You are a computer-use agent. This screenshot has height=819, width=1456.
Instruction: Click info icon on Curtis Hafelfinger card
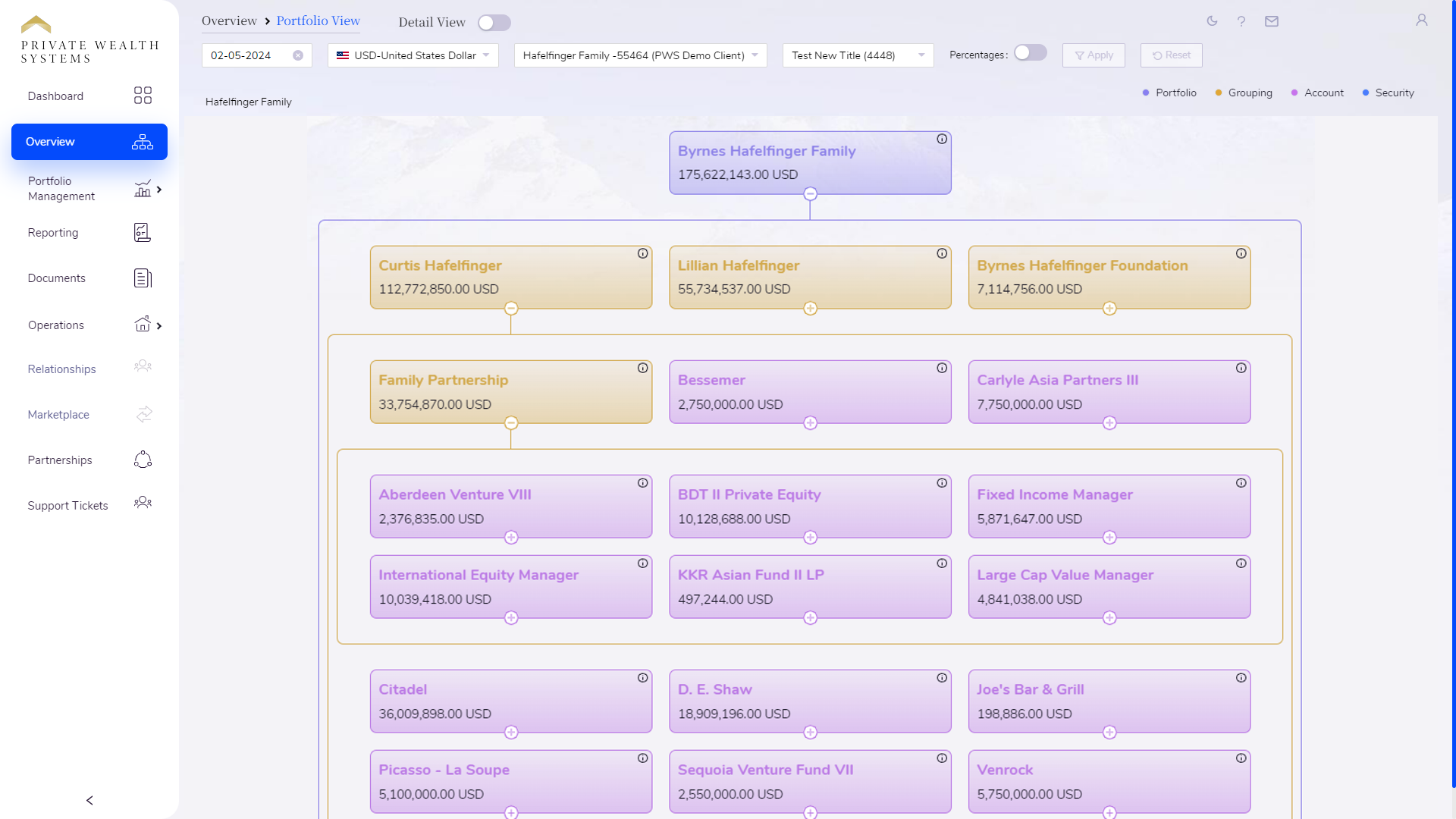click(x=642, y=253)
